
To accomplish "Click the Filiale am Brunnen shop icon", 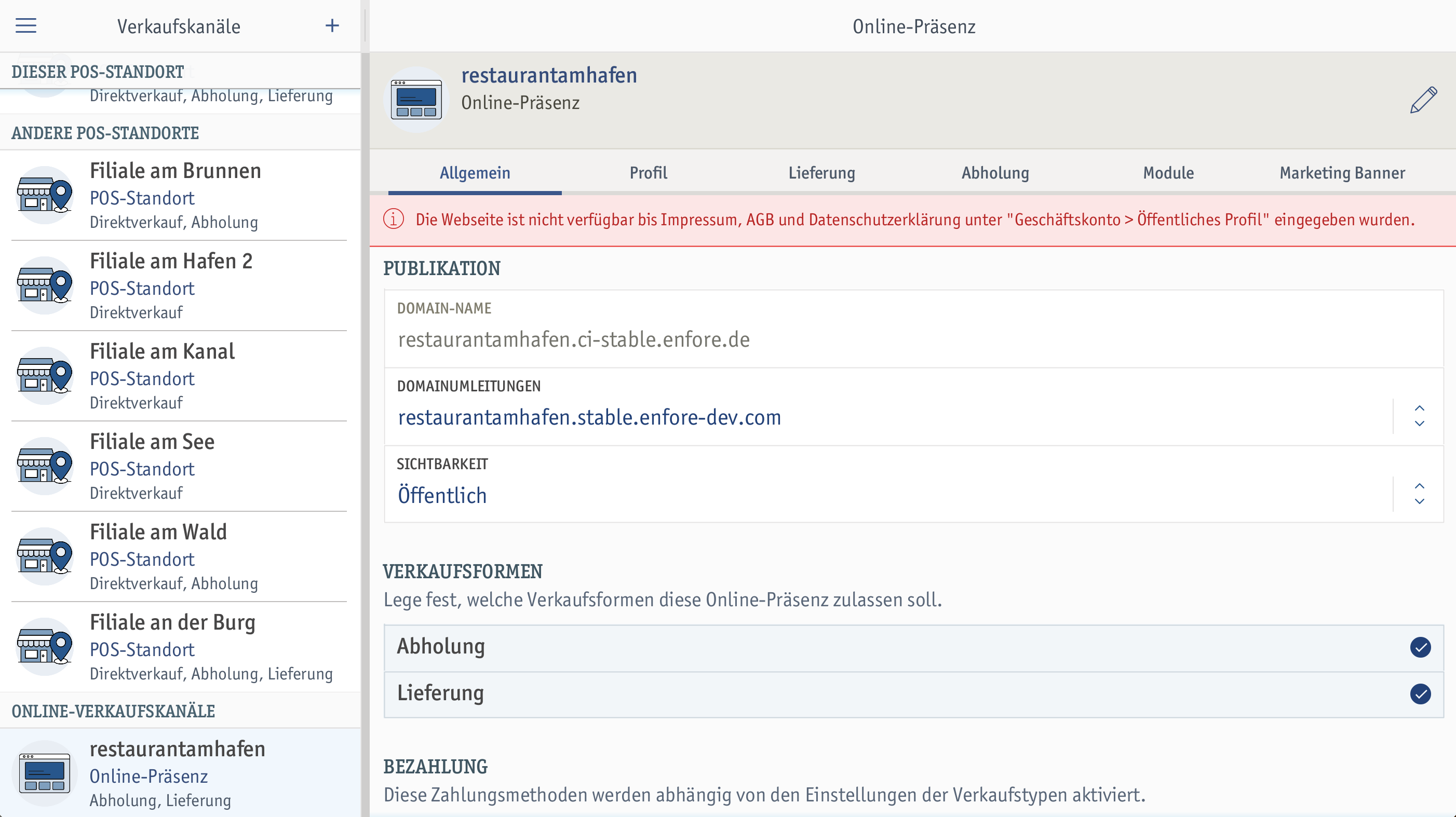I will click(45, 195).
